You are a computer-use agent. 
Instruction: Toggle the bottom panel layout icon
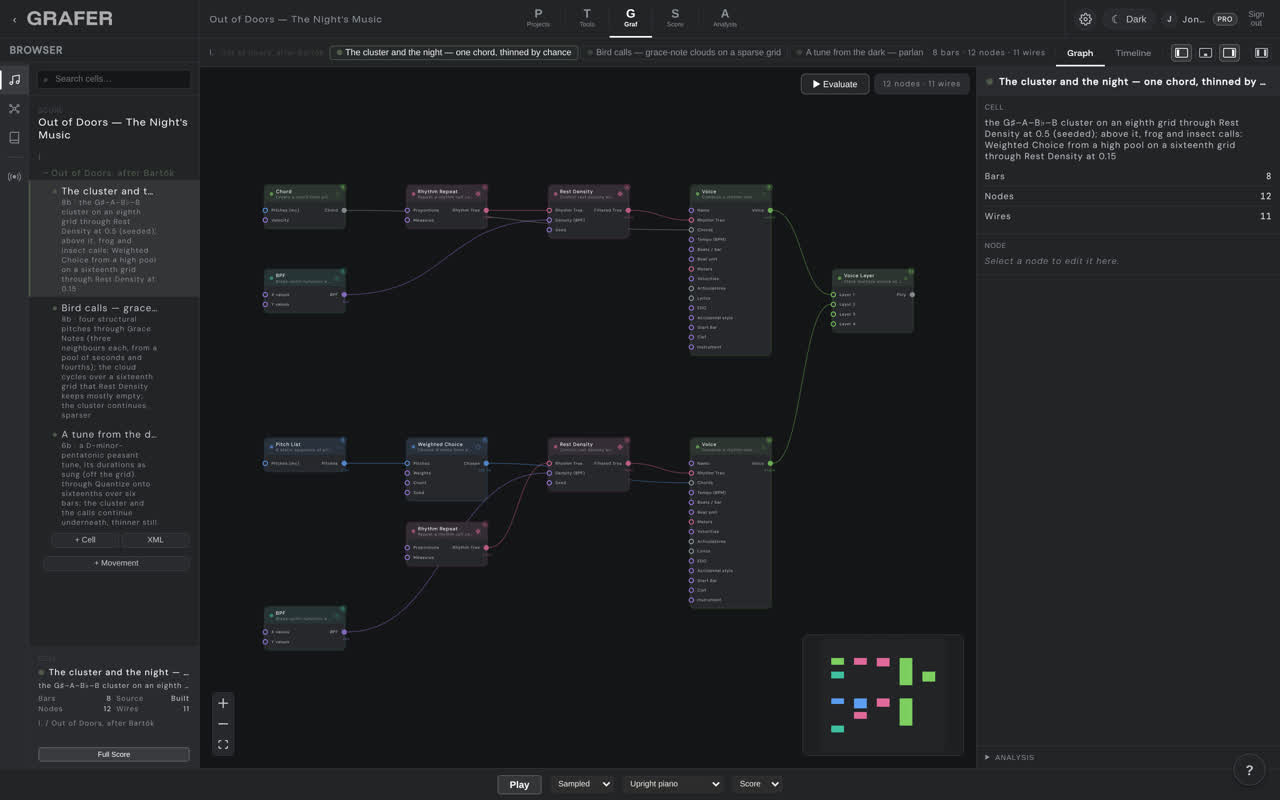pos(1205,53)
